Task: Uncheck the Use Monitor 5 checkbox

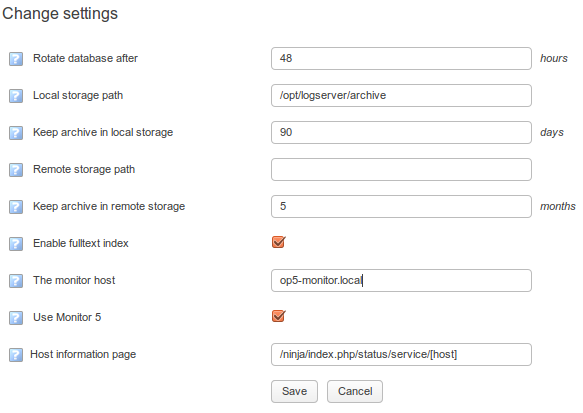Action: point(278,316)
